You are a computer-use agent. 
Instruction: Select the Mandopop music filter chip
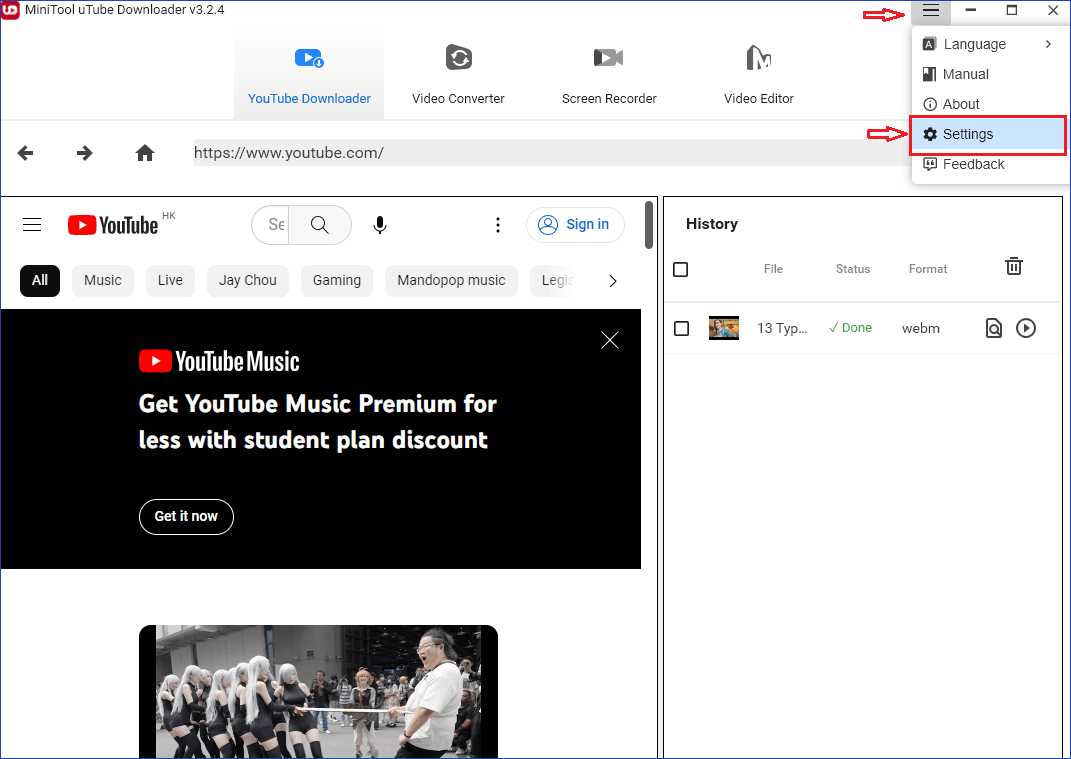point(451,281)
